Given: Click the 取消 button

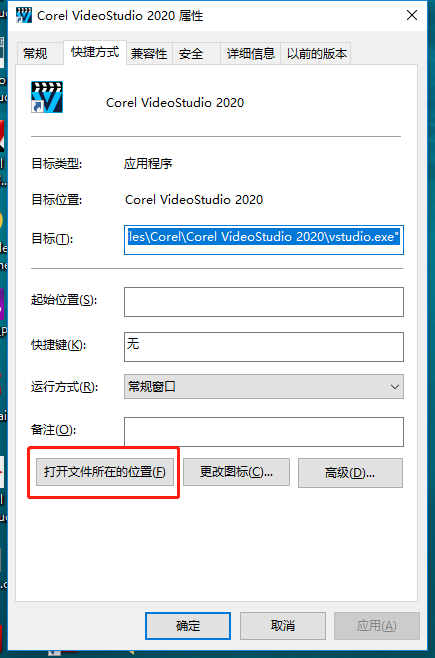Looking at the screenshot, I should pos(283,626).
